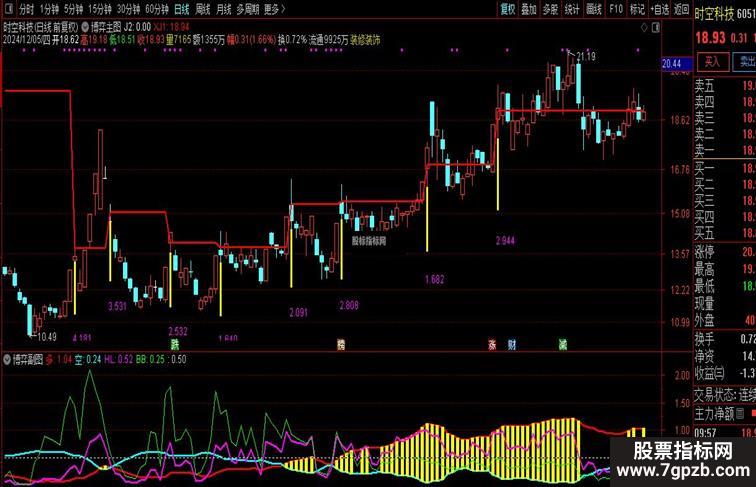The width and height of the screenshot is (756, 487).
Task: Click the green 跌 event marker
Action: point(175,345)
